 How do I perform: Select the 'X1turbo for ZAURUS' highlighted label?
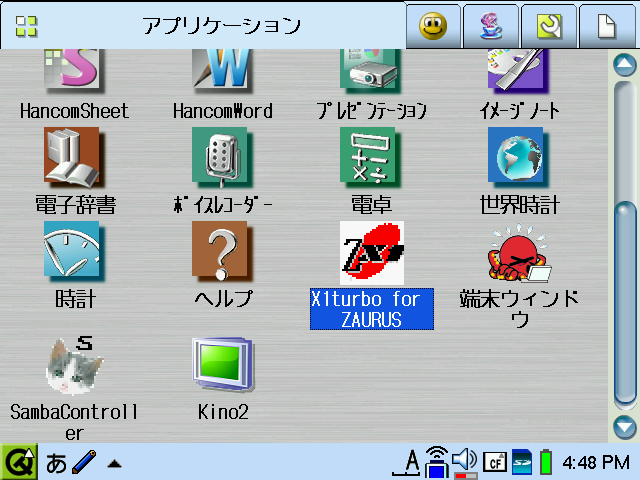coord(372,309)
